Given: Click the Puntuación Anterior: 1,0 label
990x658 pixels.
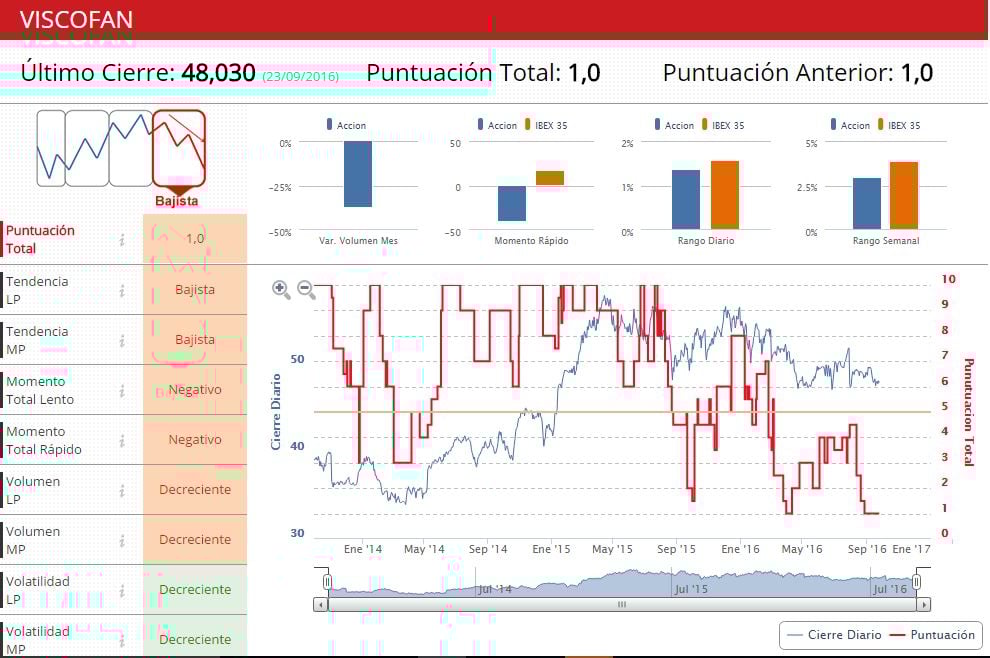Looking at the screenshot, I should 797,73.
